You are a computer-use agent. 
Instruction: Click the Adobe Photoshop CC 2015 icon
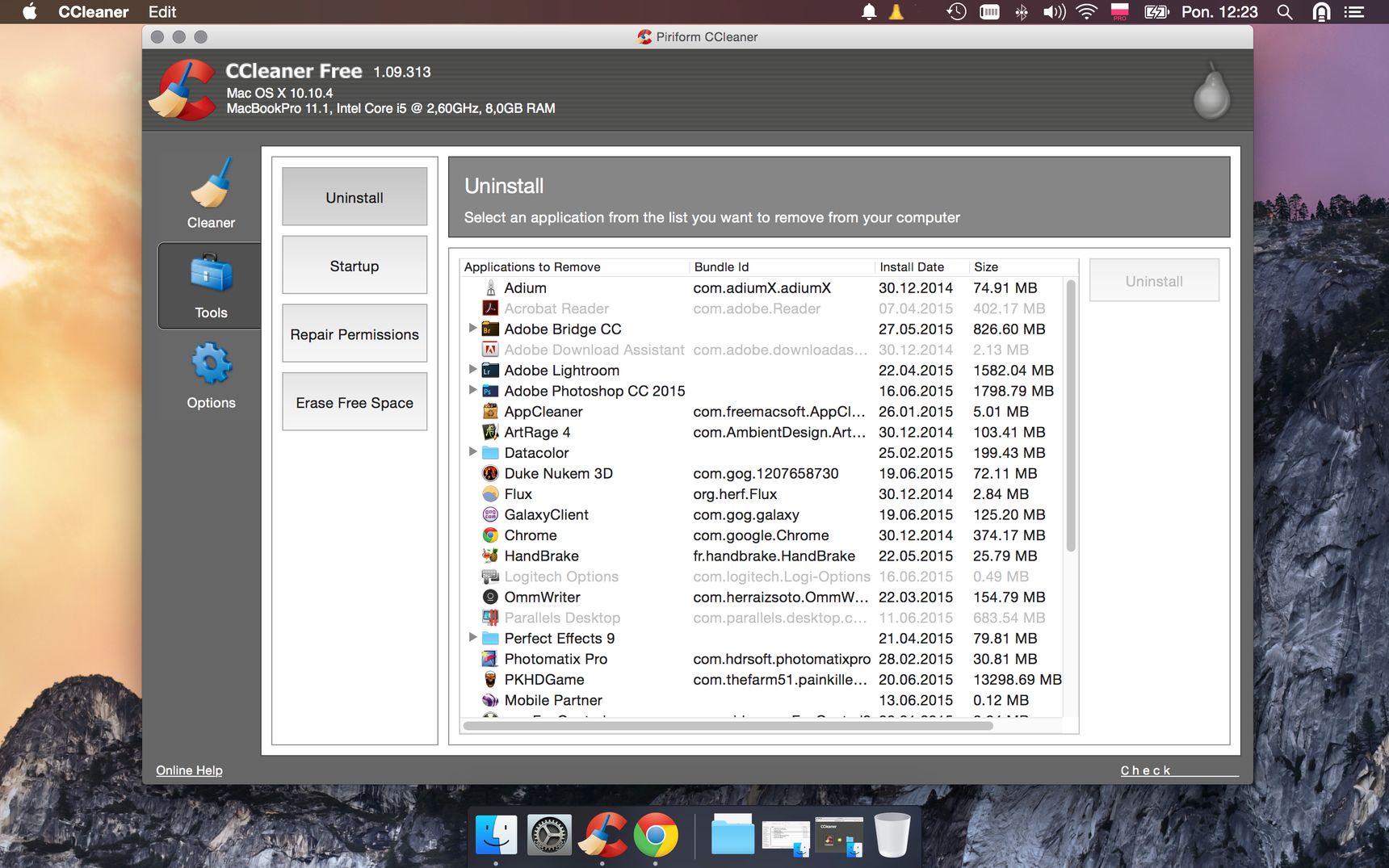coord(490,391)
